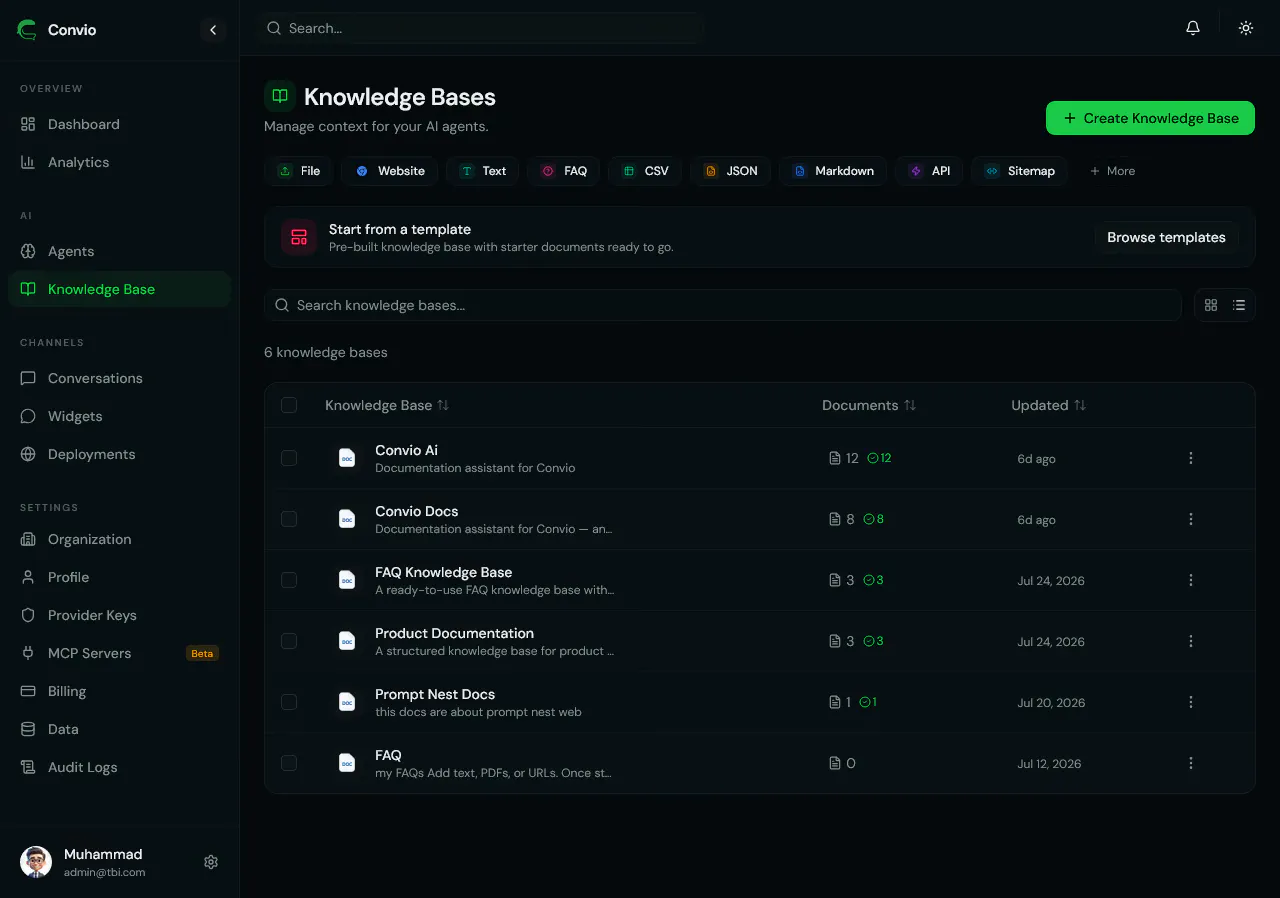Click the template layout icon in the banner

tap(299, 237)
